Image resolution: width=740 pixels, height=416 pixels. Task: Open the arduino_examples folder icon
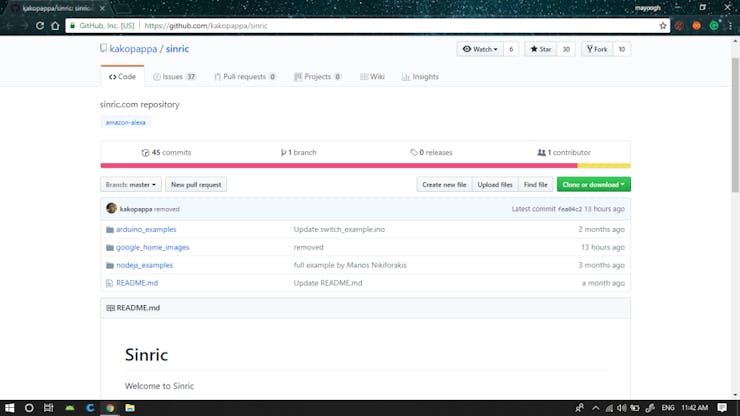coord(110,229)
